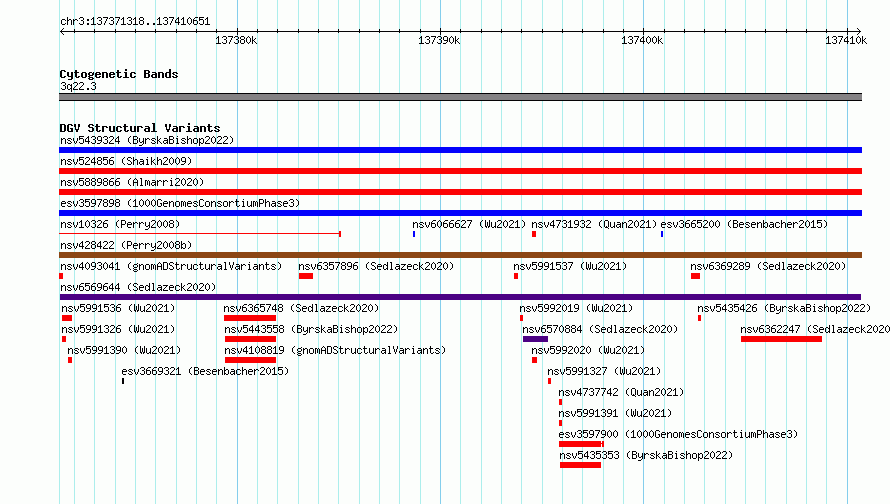The image size is (890, 504).
Task: Click the red nsv524856 variant bar
Action: [x=460, y=171]
